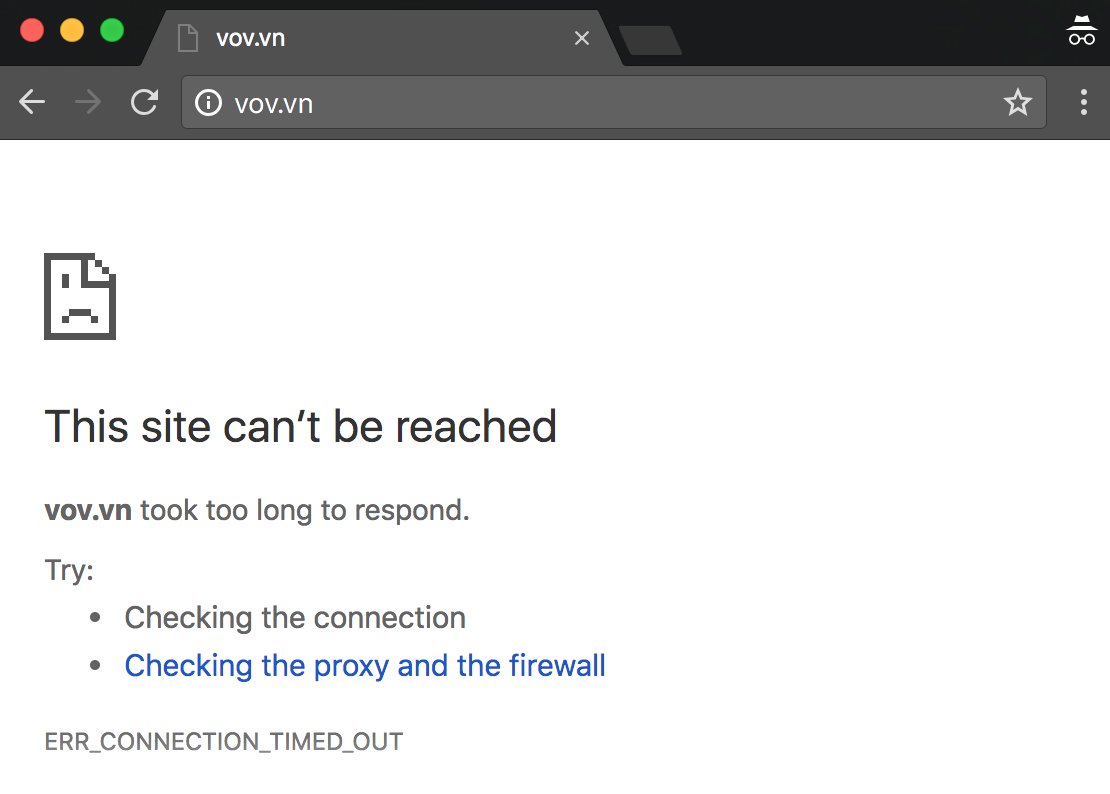Focus the address bar showing vov.vn

(x=600, y=102)
